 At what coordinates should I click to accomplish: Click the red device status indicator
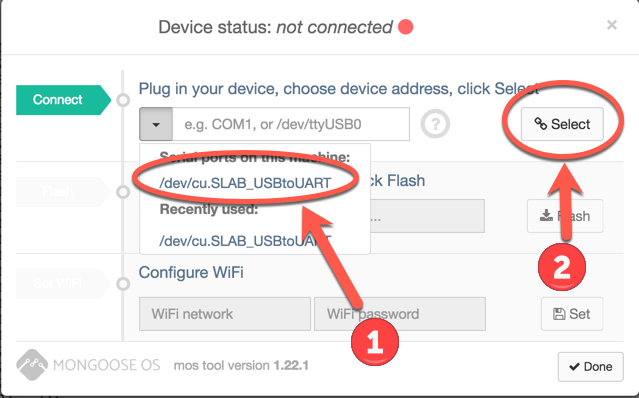point(405,27)
